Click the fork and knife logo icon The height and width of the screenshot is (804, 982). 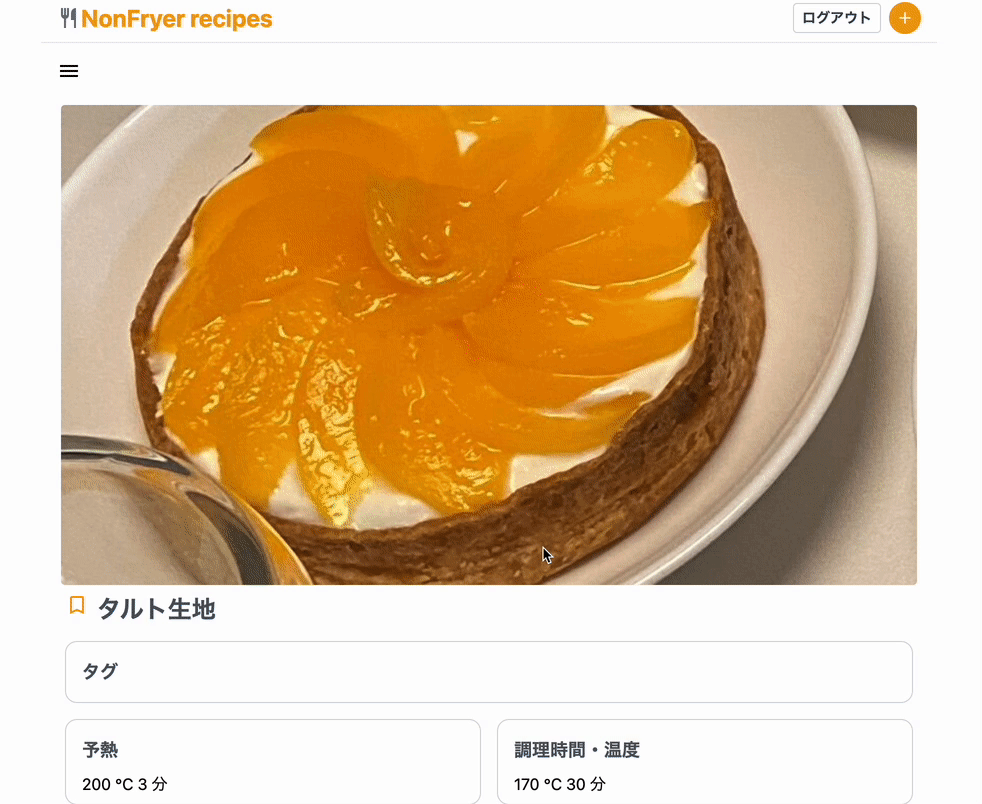pos(68,18)
